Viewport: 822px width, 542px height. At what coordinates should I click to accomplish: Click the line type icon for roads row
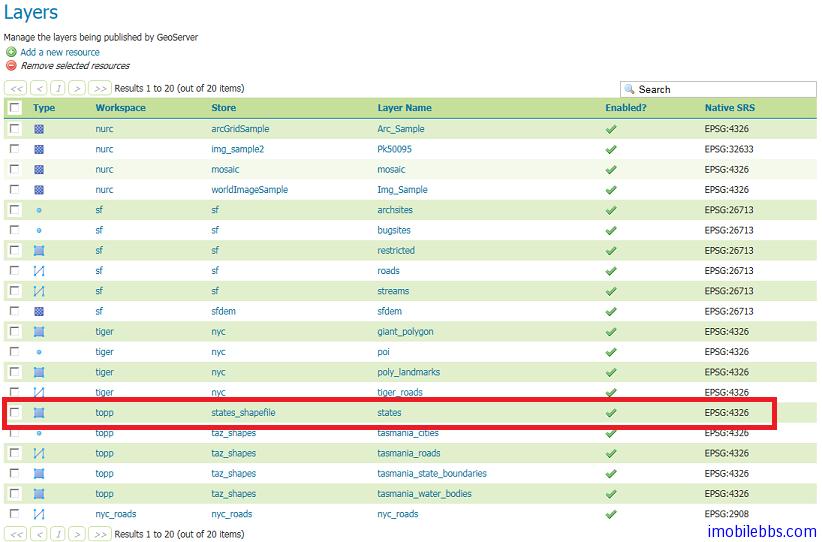point(39,271)
